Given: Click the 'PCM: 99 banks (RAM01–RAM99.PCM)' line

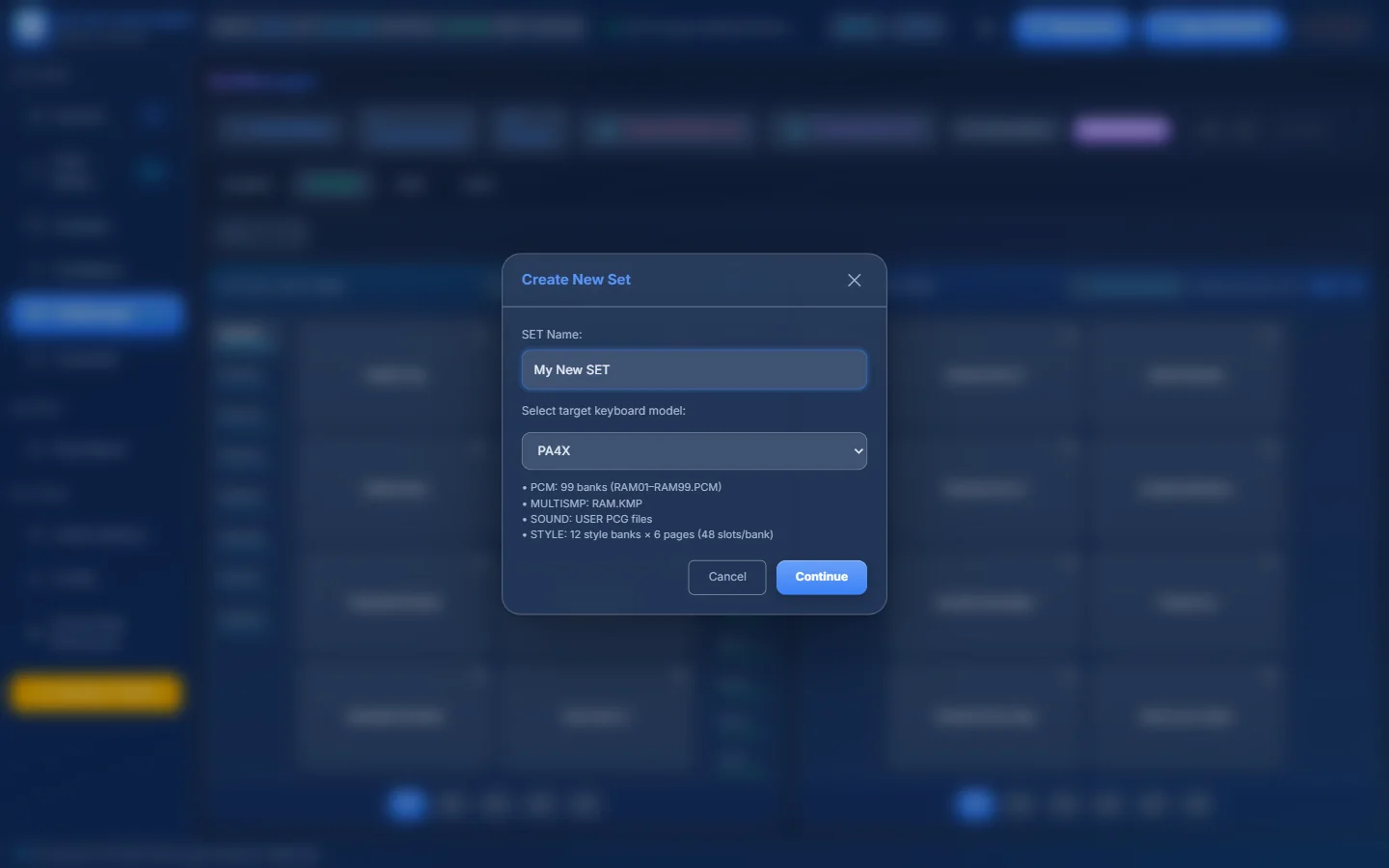Looking at the screenshot, I should [x=622, y=487].
